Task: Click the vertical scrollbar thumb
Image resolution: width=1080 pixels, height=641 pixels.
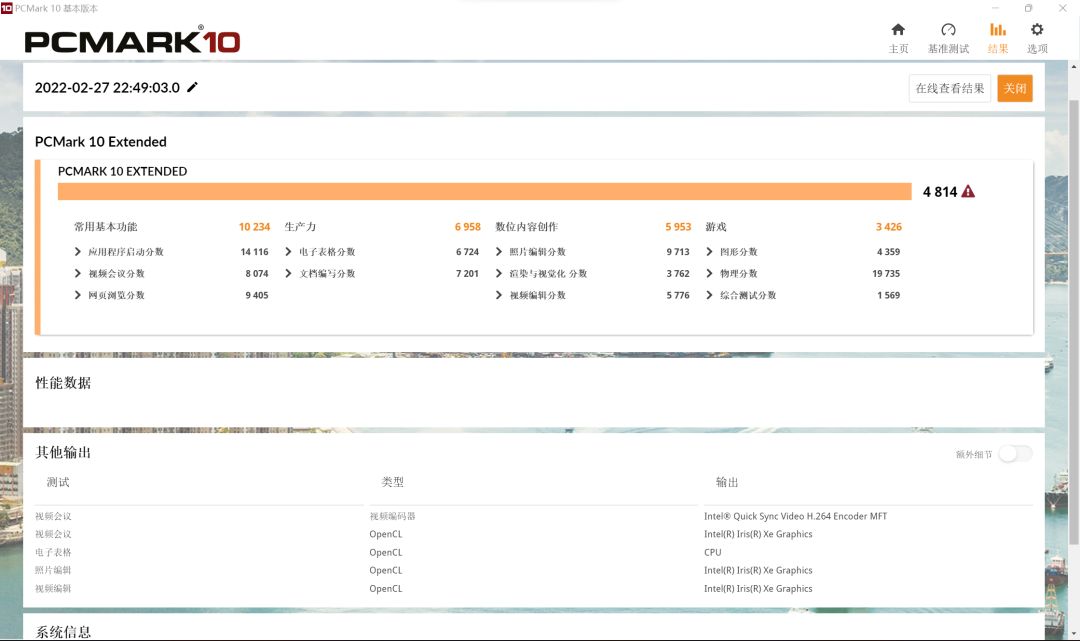Action: click(x=1074, y=320)
